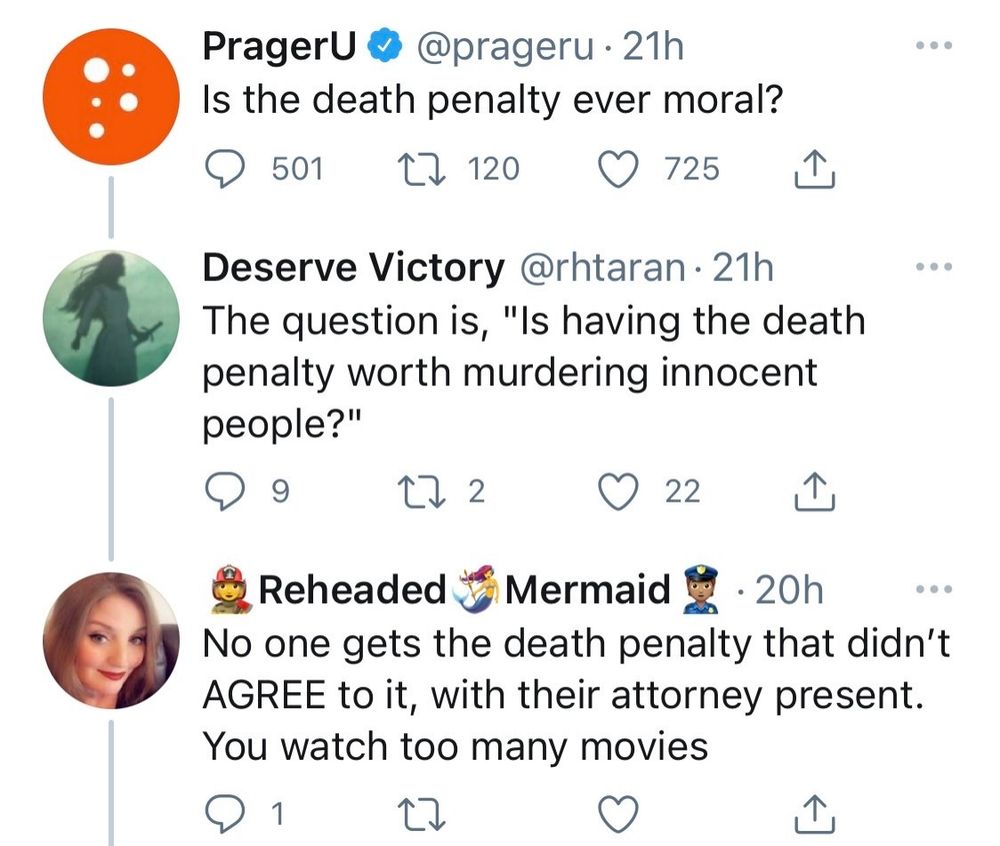This screenshot has width=1000, height=846.
Task: Open Reheaded Mermaid's profile photo
Action: 110,640
